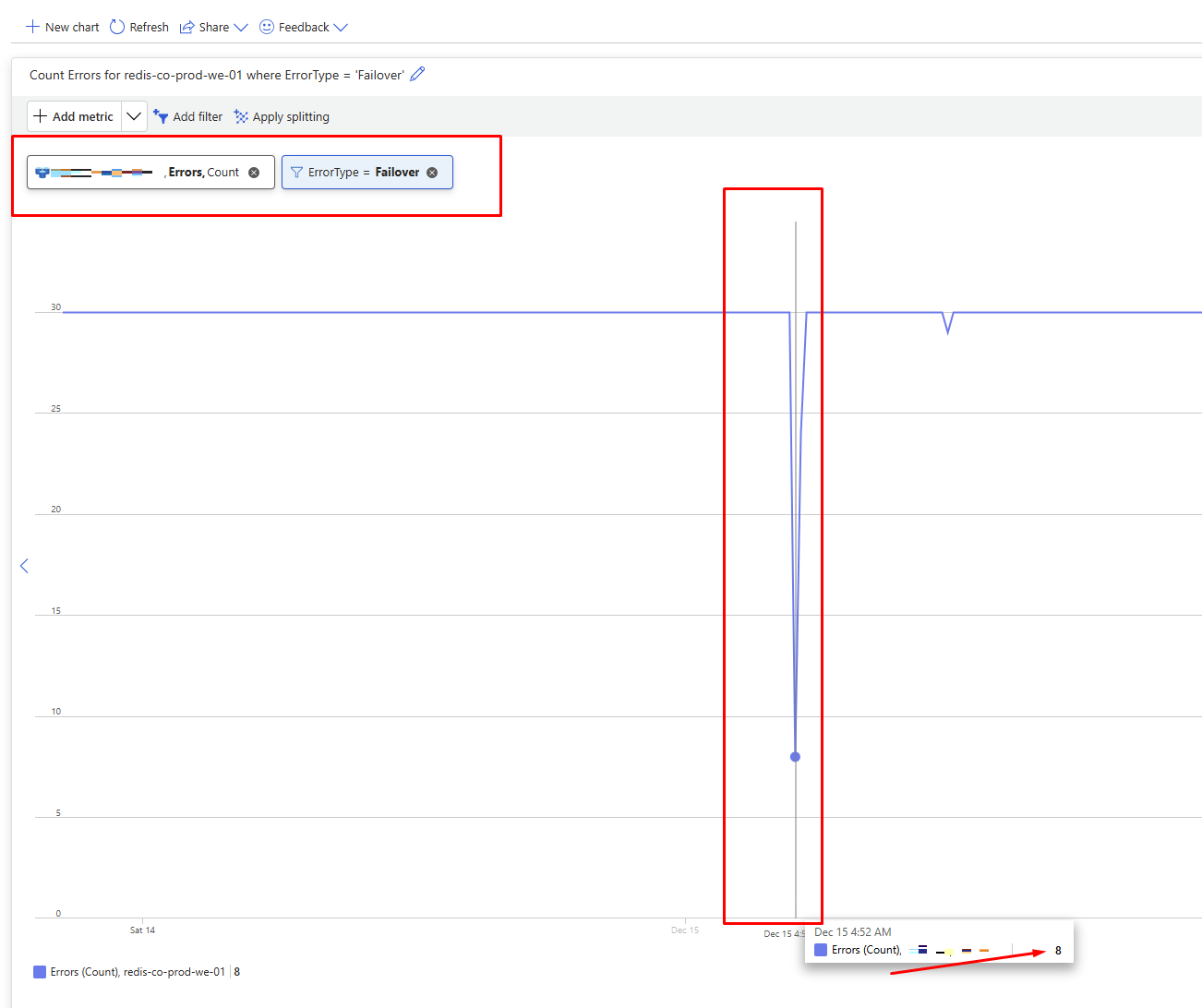Click the Add metric button
The image size is (1202, 1008).
(x=74, y=116)
